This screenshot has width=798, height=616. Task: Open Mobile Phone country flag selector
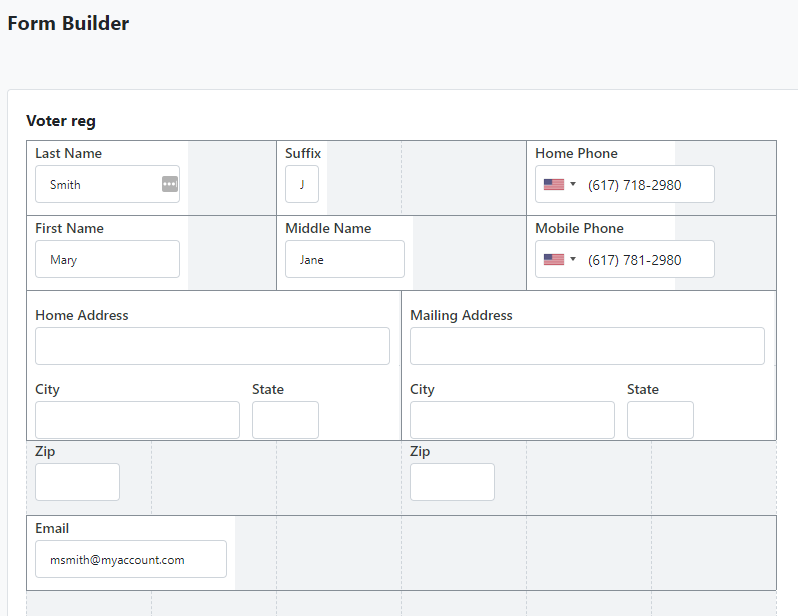point(559,259)
